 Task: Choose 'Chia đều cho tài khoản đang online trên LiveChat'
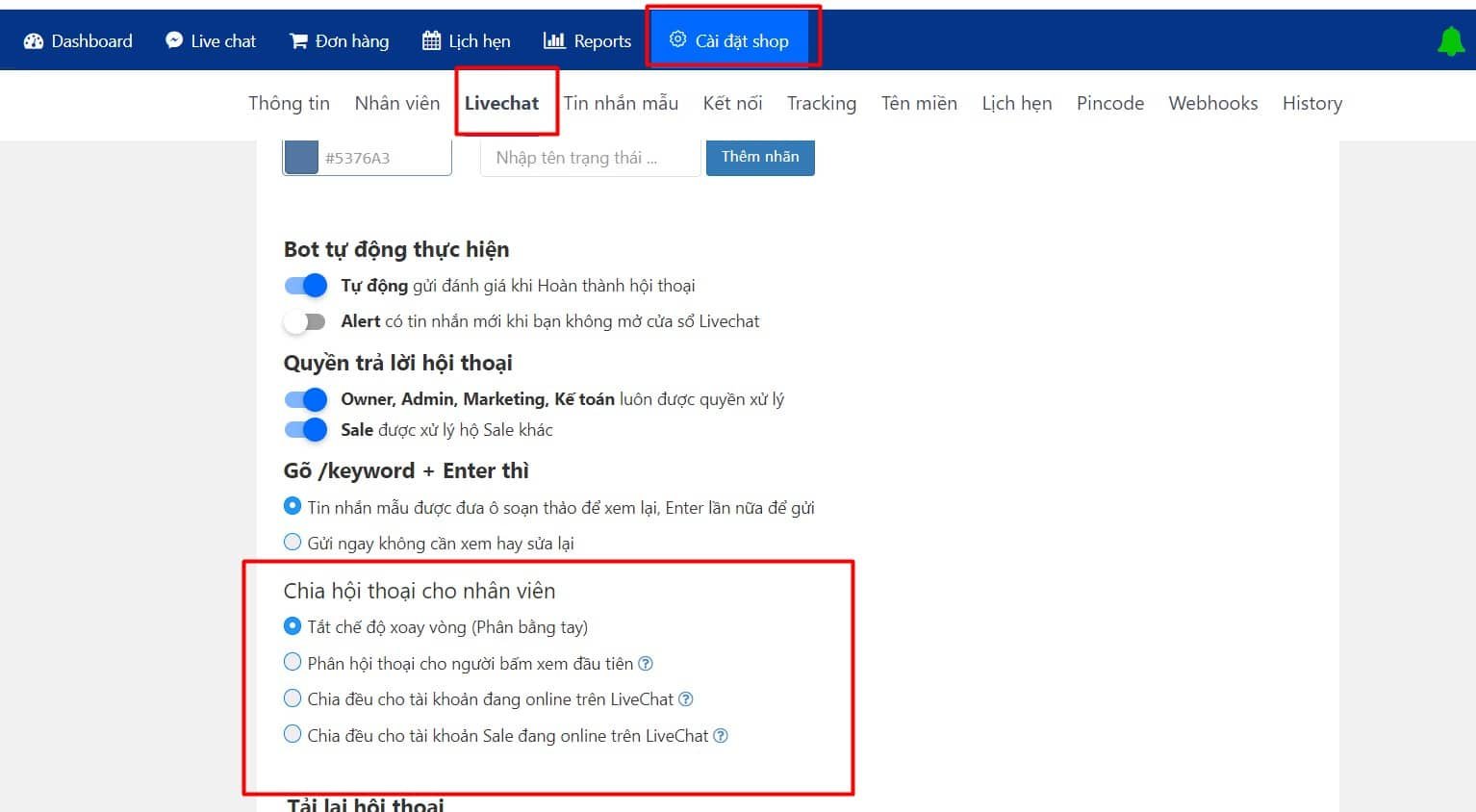click(x=292, y=698)
